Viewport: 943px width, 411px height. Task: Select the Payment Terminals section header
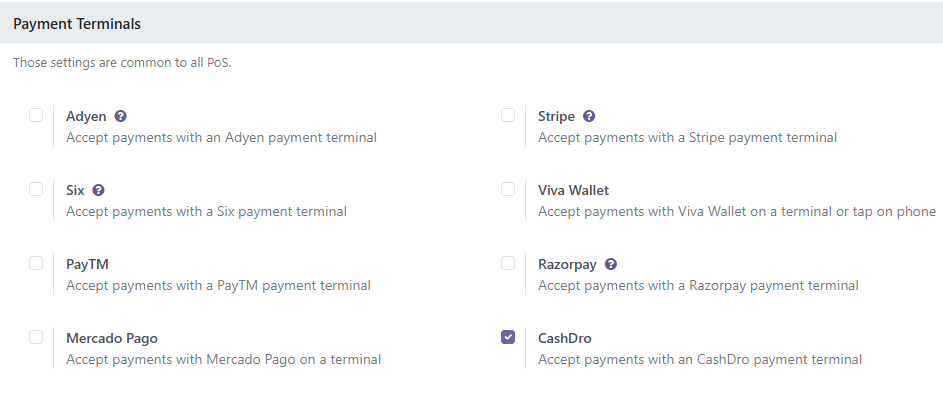pyautogui.click(x=77, y=24)
